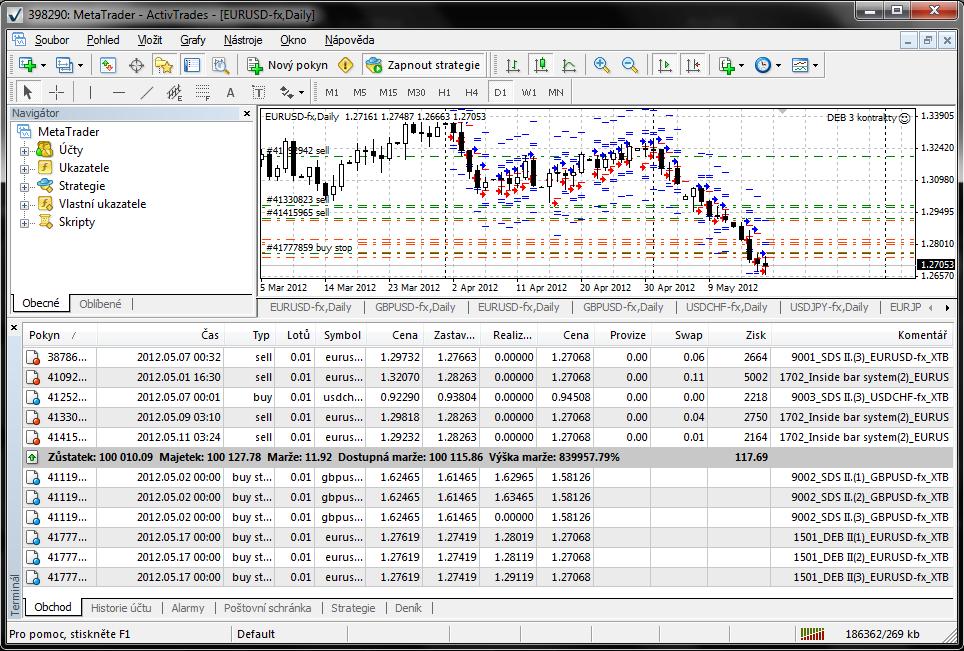Switch to H4 timeframe
The height and width of the screenshot is (651, 964).
(472, 92)
